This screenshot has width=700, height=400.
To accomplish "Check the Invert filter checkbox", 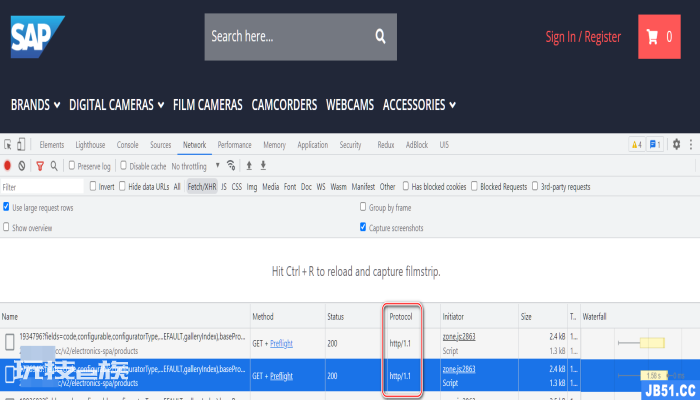I will click(x=93, y=186).
